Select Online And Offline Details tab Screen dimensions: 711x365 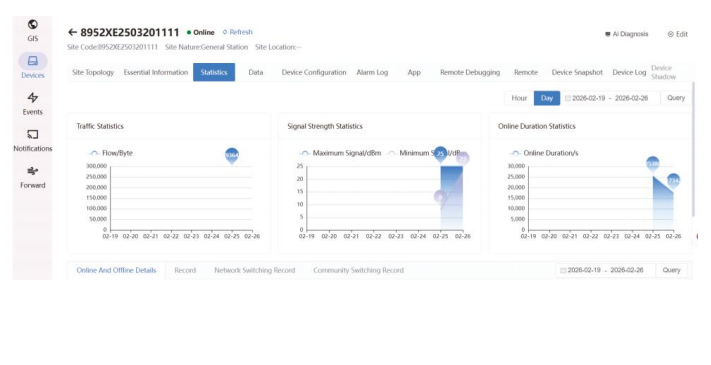(x=117, y=270)
